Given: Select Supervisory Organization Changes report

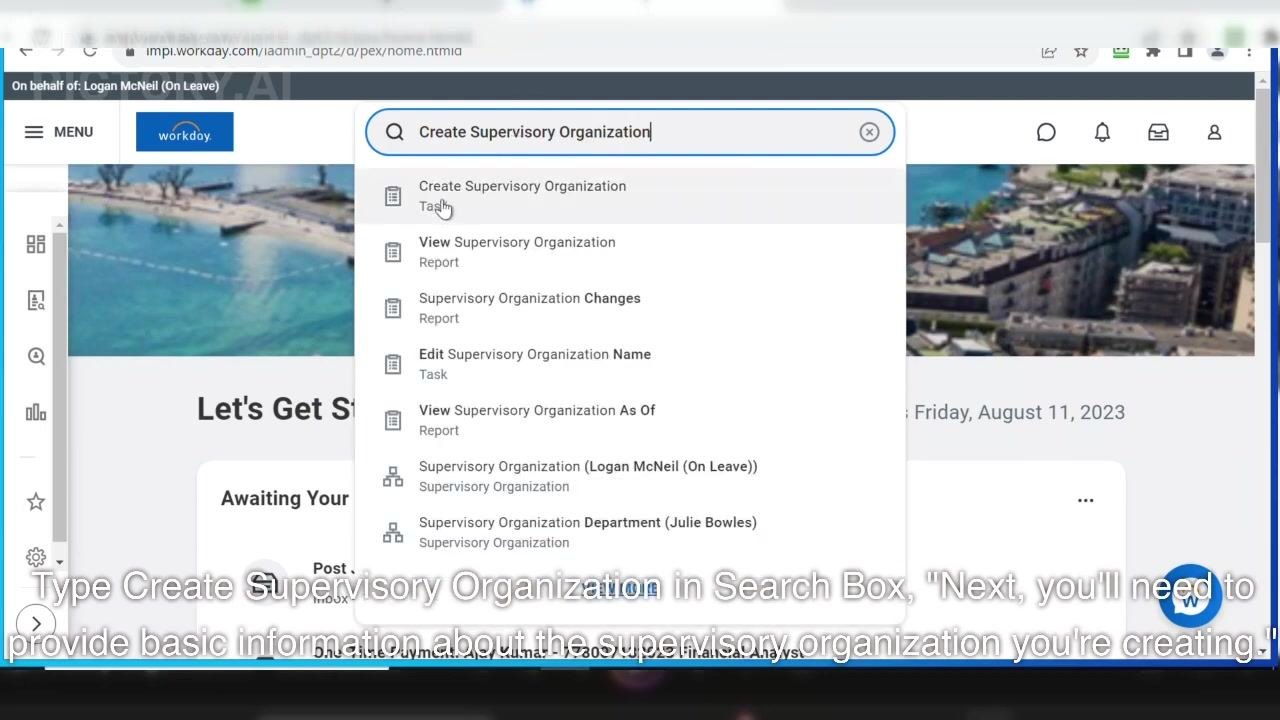Looking at the screenshot, I should pyautogui.click(x=630, y=308).
